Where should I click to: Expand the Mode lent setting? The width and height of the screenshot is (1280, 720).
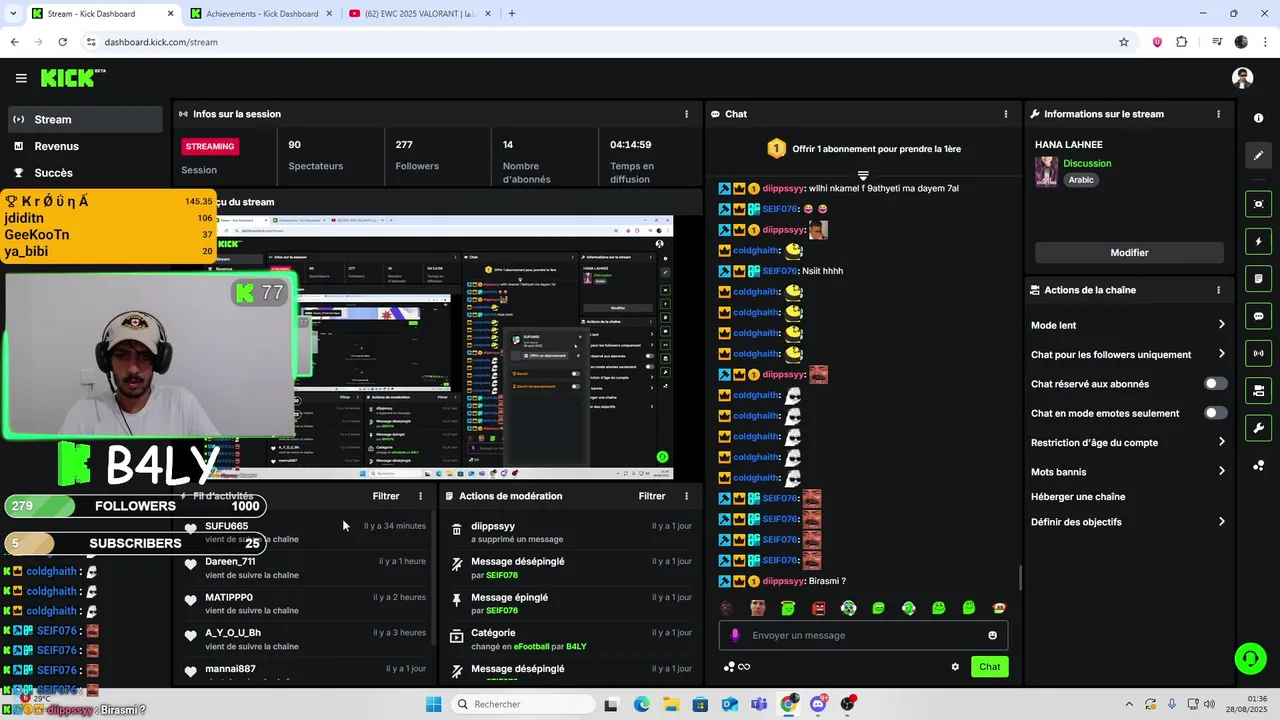click(1127, 325)
